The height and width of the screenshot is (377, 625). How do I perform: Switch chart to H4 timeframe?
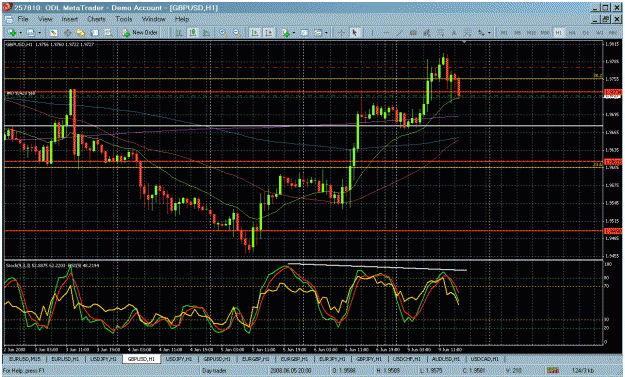point(572,33)
